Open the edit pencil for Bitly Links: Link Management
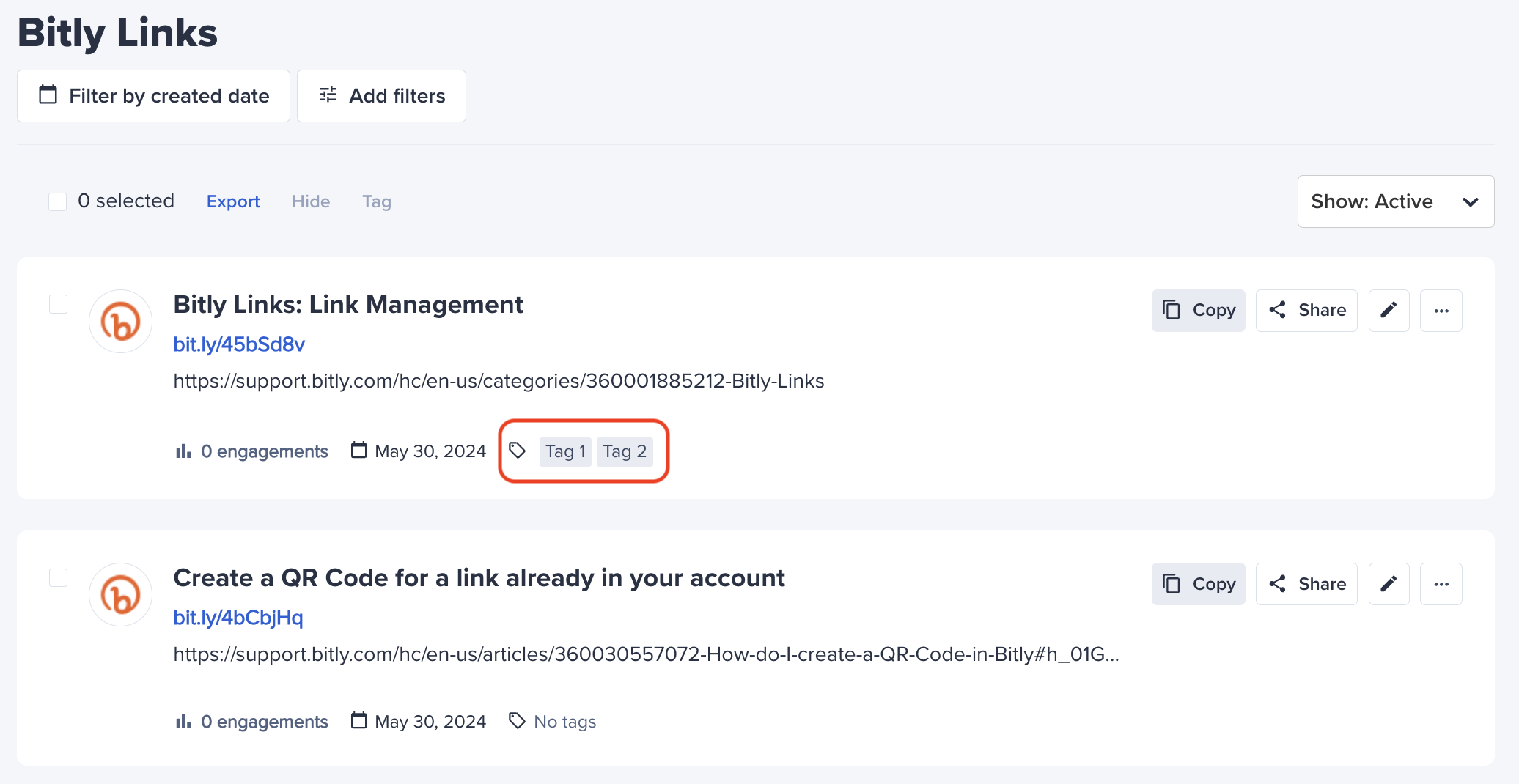Viewport: 1519px width, 784px height. click(1389, 310)
